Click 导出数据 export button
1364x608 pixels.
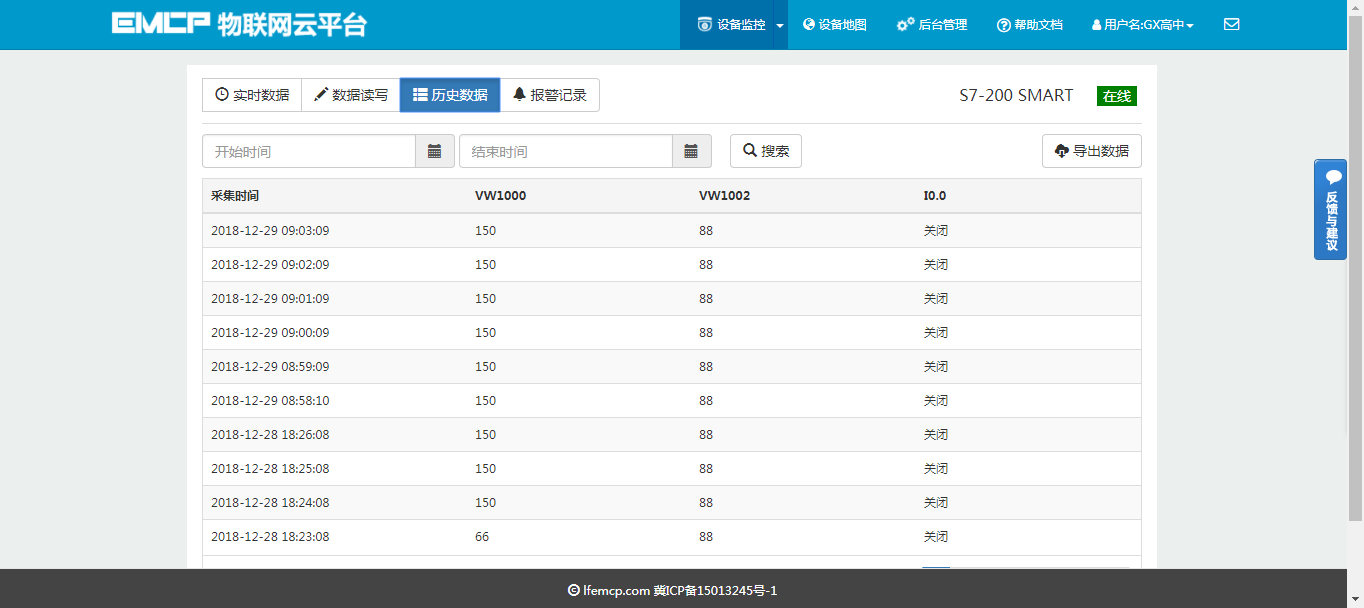1092,151
